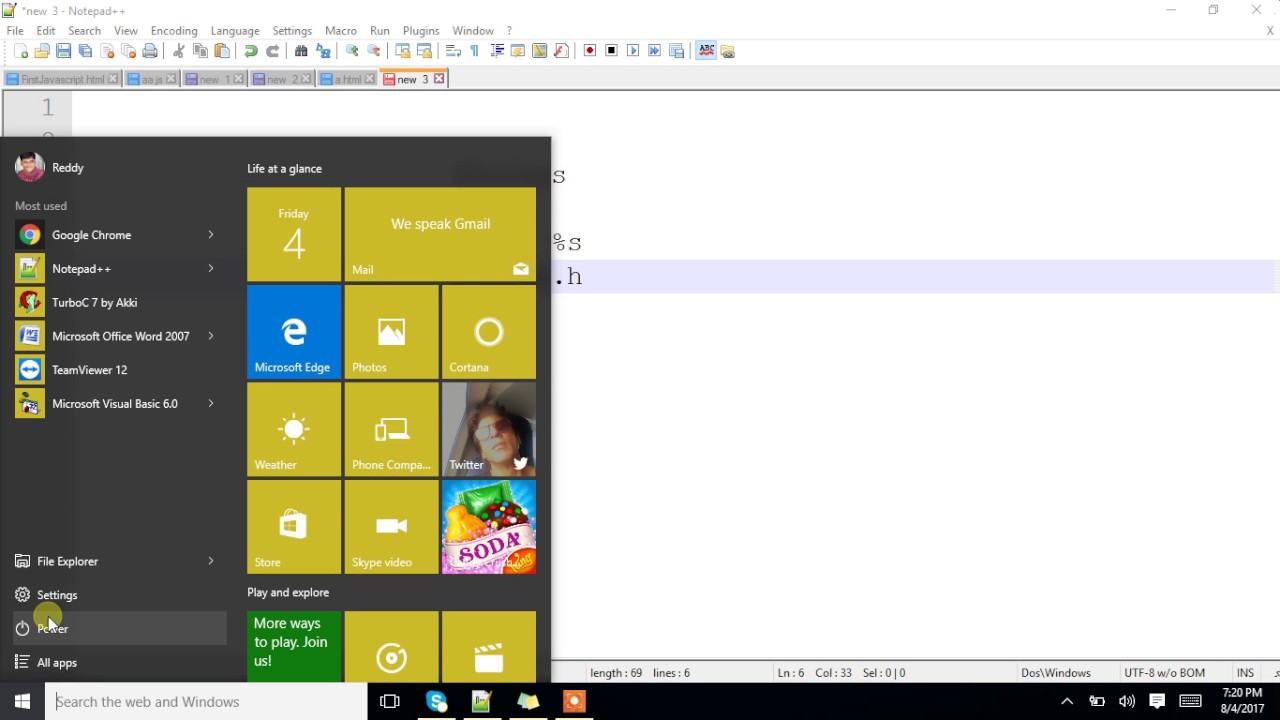The height and width of the screenshot is (720, 1280).
Task: Switch to the aa.js tab
Action: click(152, 79)
